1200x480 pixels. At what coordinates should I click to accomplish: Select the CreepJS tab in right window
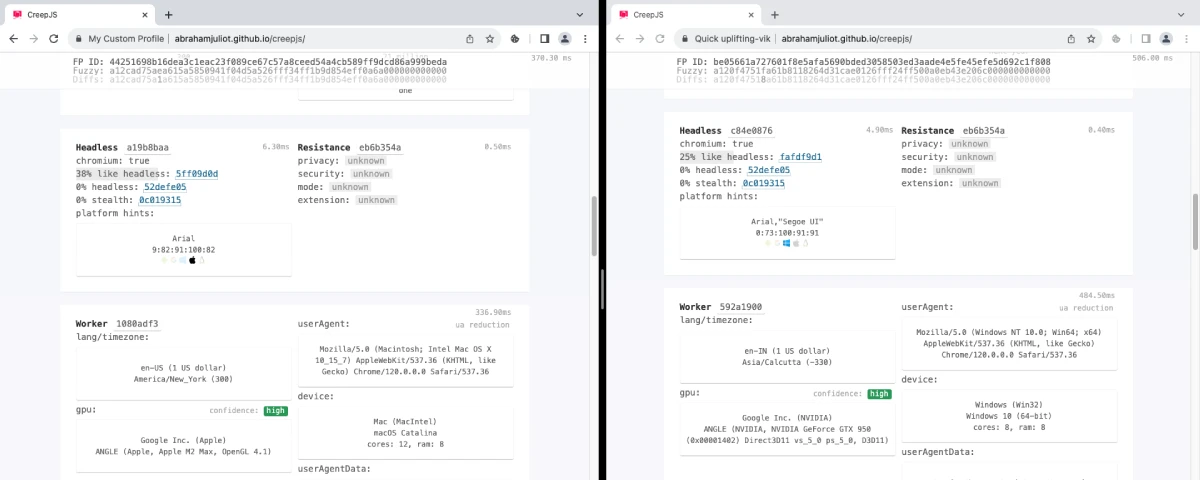click(686, 15)
